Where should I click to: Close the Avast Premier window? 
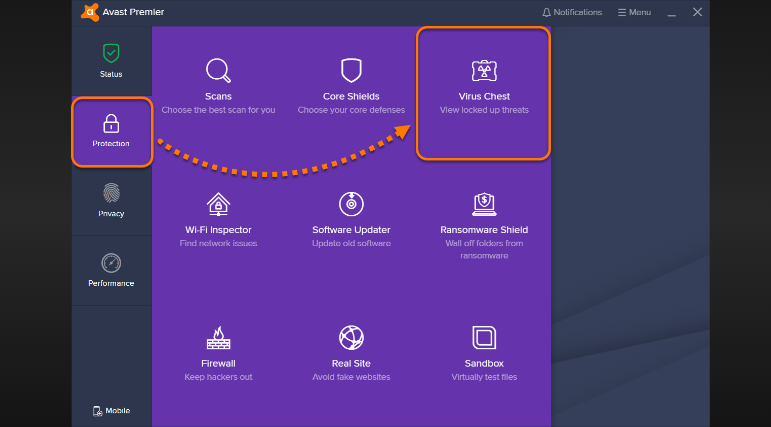point(697,12)
